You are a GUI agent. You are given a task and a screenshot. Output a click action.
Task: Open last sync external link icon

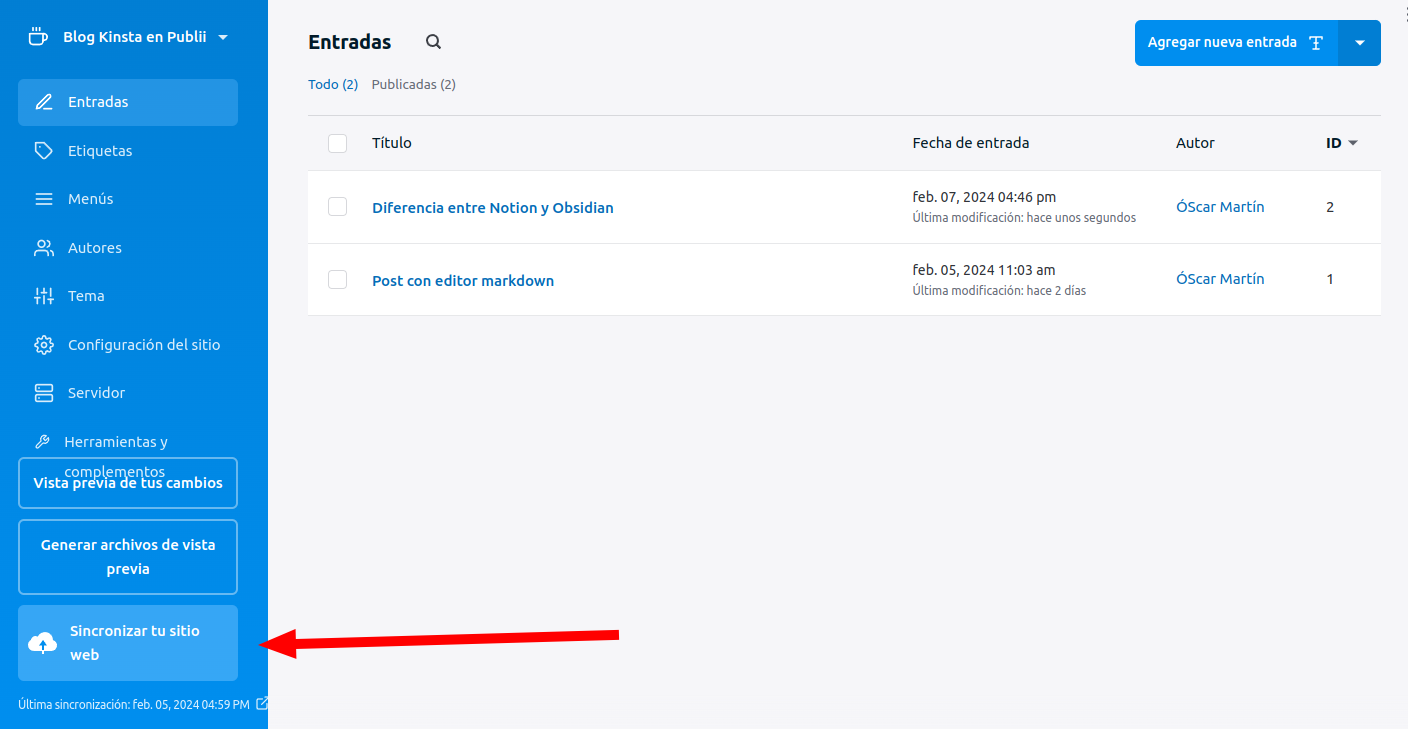point(262,704)
